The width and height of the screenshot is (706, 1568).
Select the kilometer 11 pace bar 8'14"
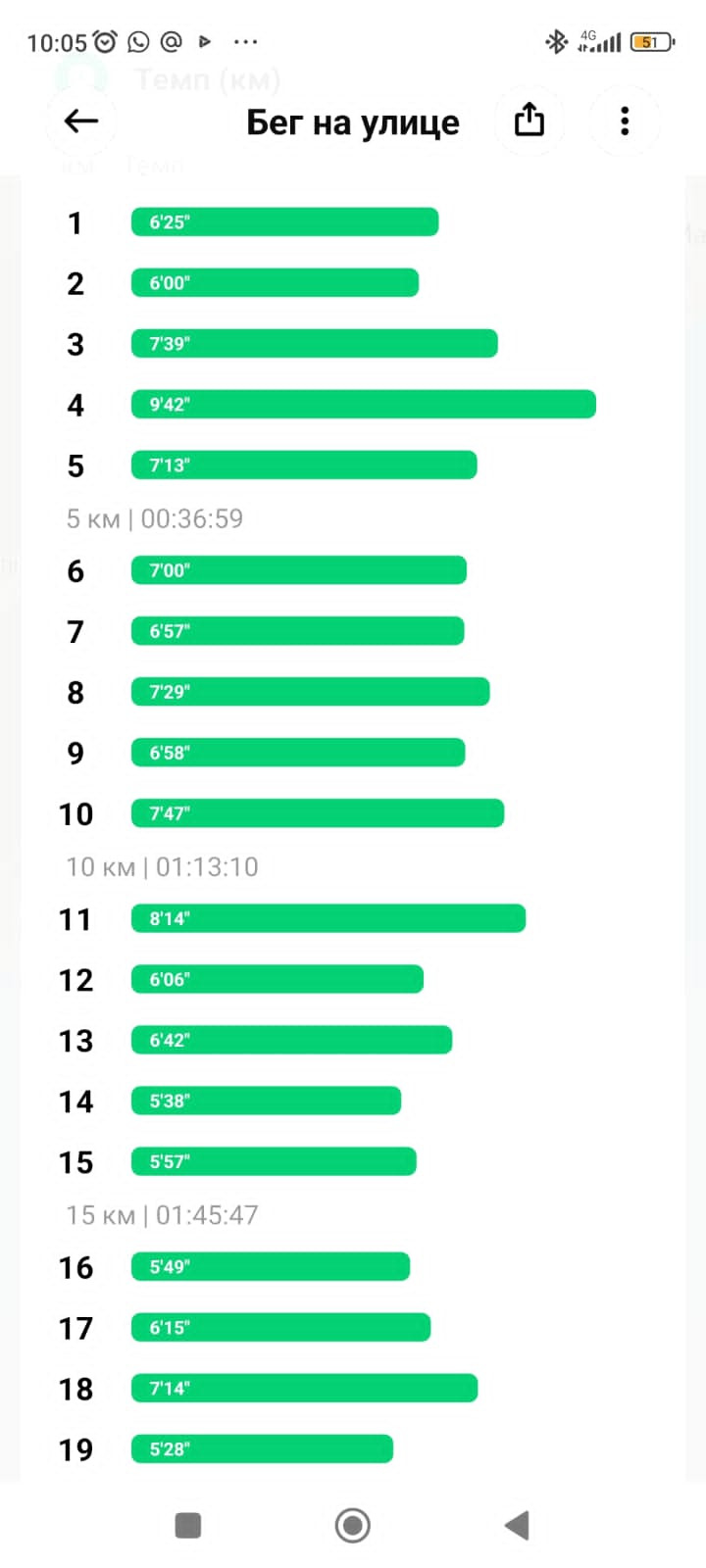click(x=328, y=918)
